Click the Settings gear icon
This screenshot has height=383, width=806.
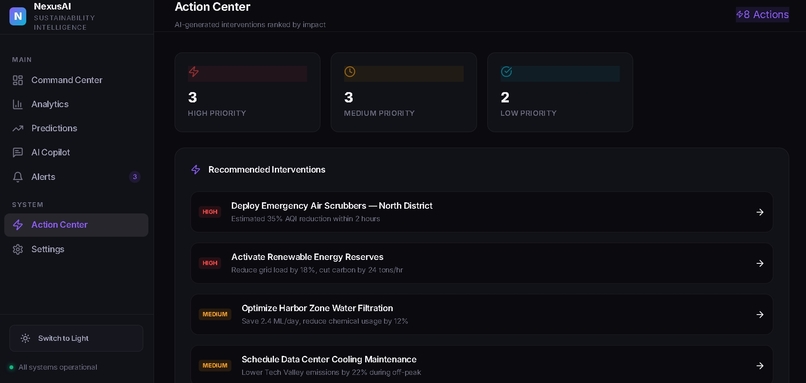coord(18,249)
